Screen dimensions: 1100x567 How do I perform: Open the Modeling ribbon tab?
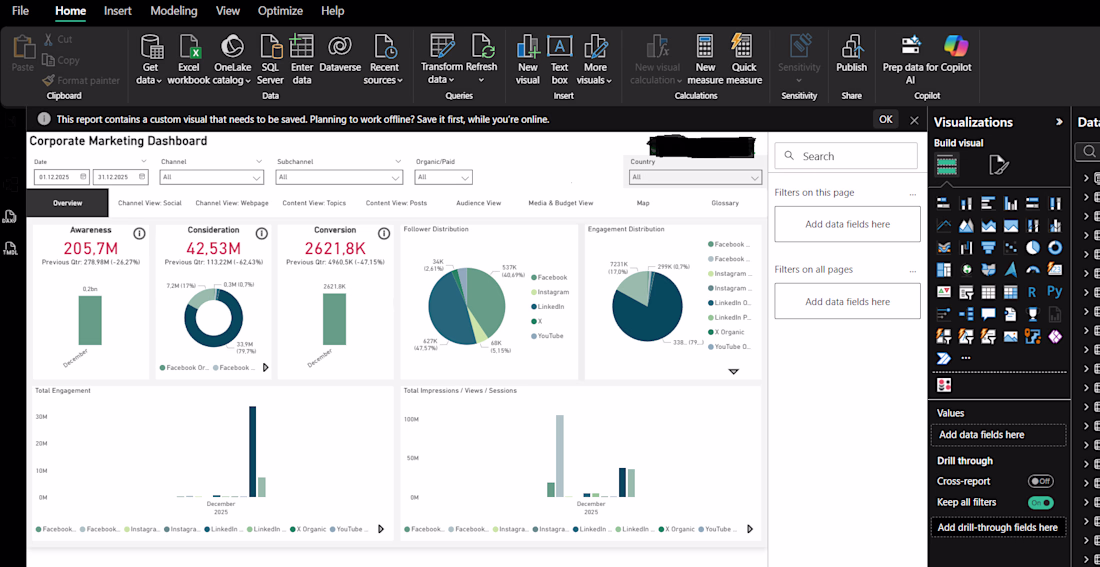(173, 11)
